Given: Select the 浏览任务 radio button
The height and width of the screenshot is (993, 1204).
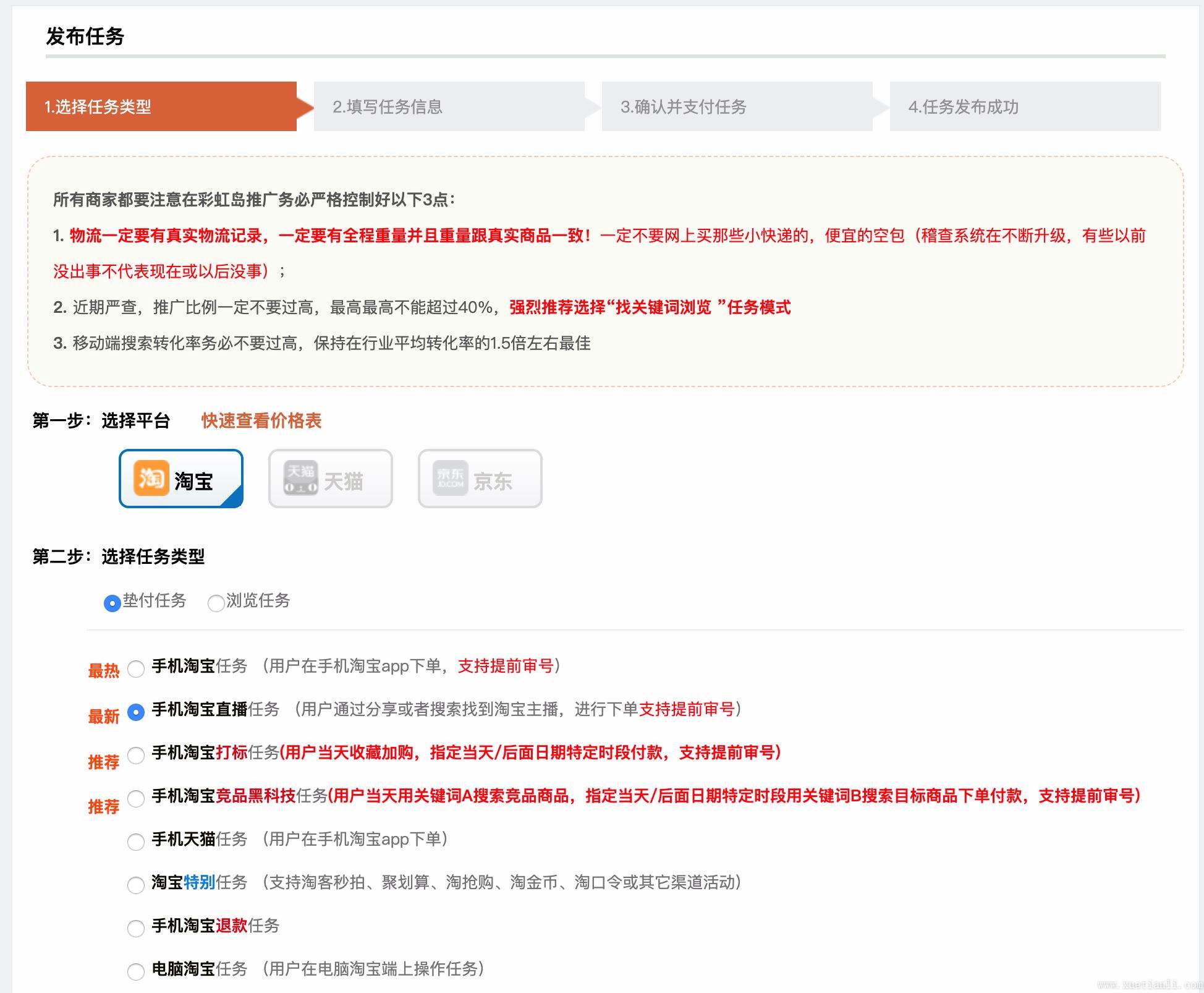Looking at the screenshot, I should [216, 603].
